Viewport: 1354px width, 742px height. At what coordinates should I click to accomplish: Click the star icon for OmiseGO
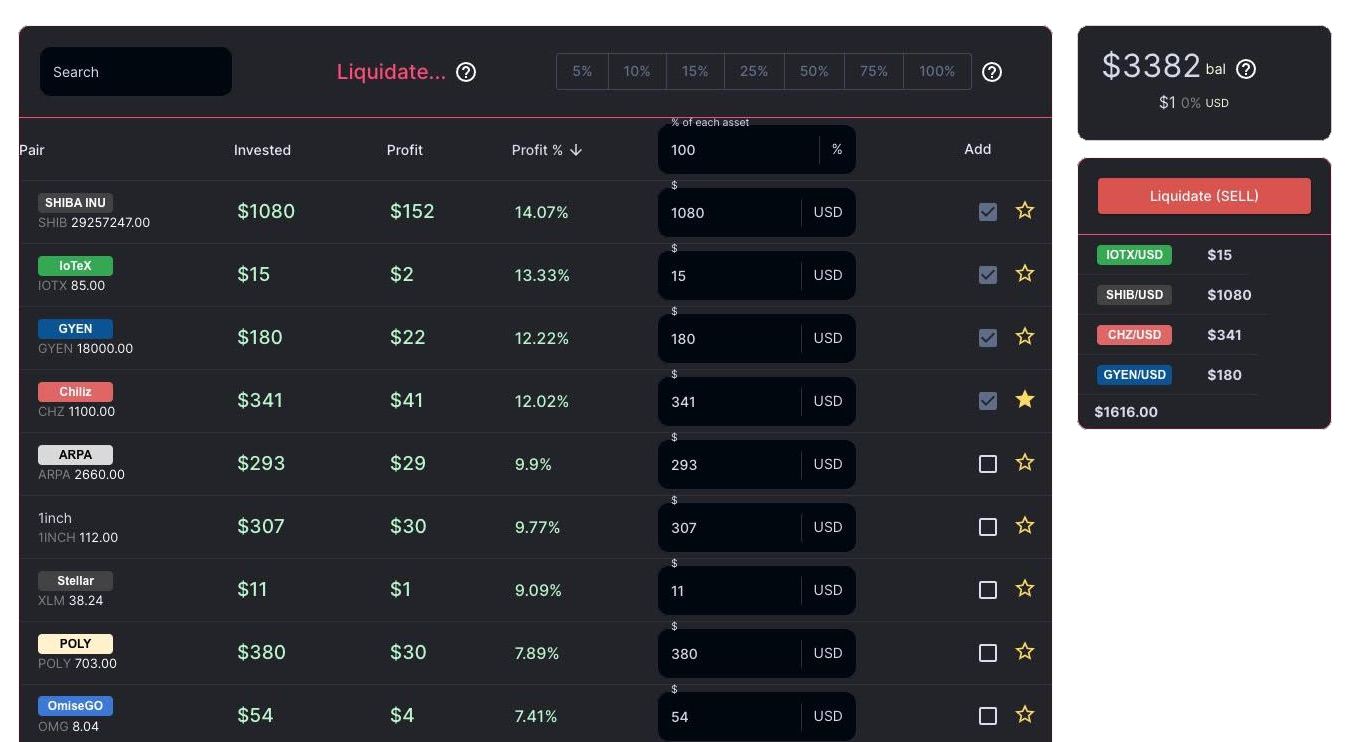(x=1025, y=715)
